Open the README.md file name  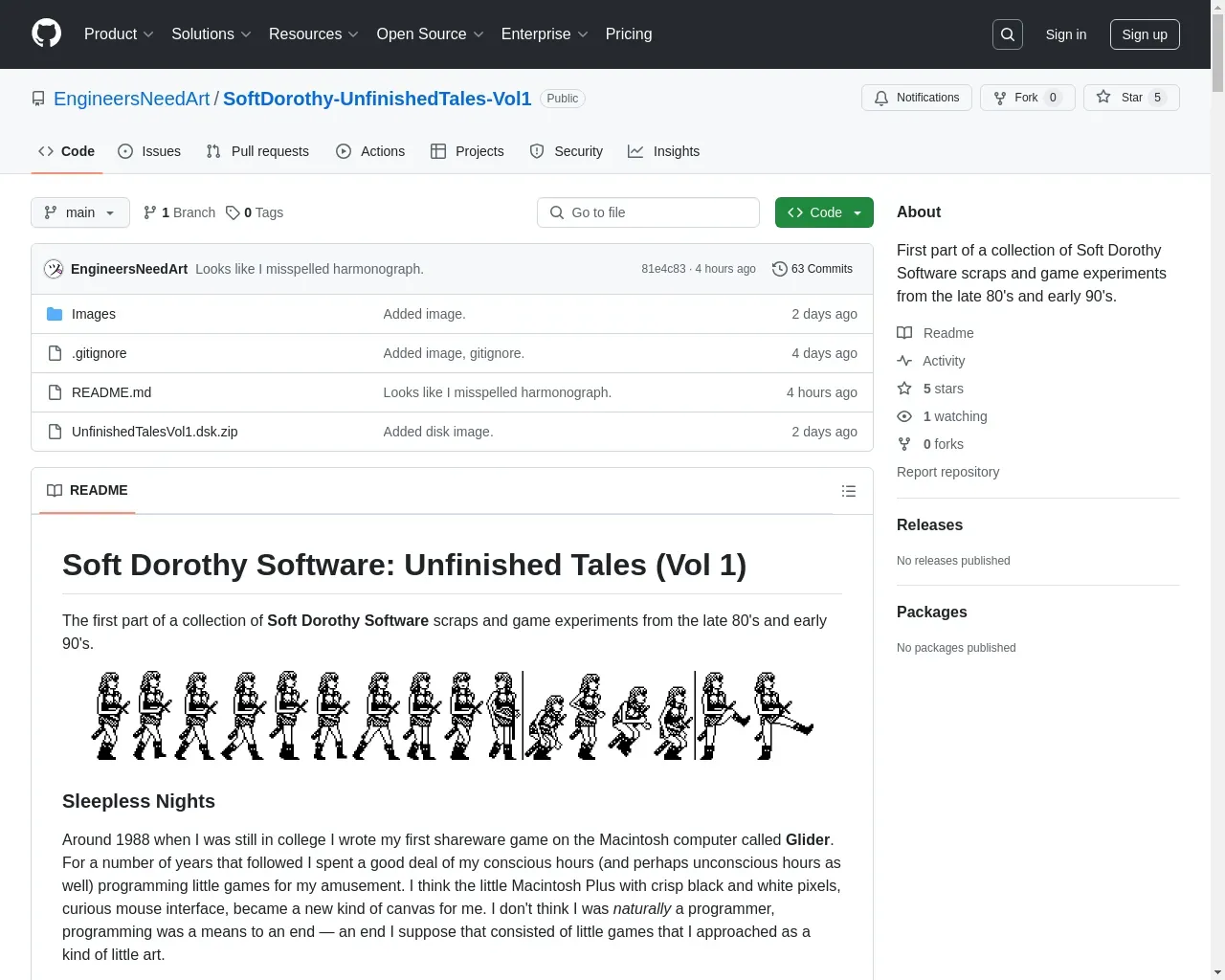tap(111, 392)
